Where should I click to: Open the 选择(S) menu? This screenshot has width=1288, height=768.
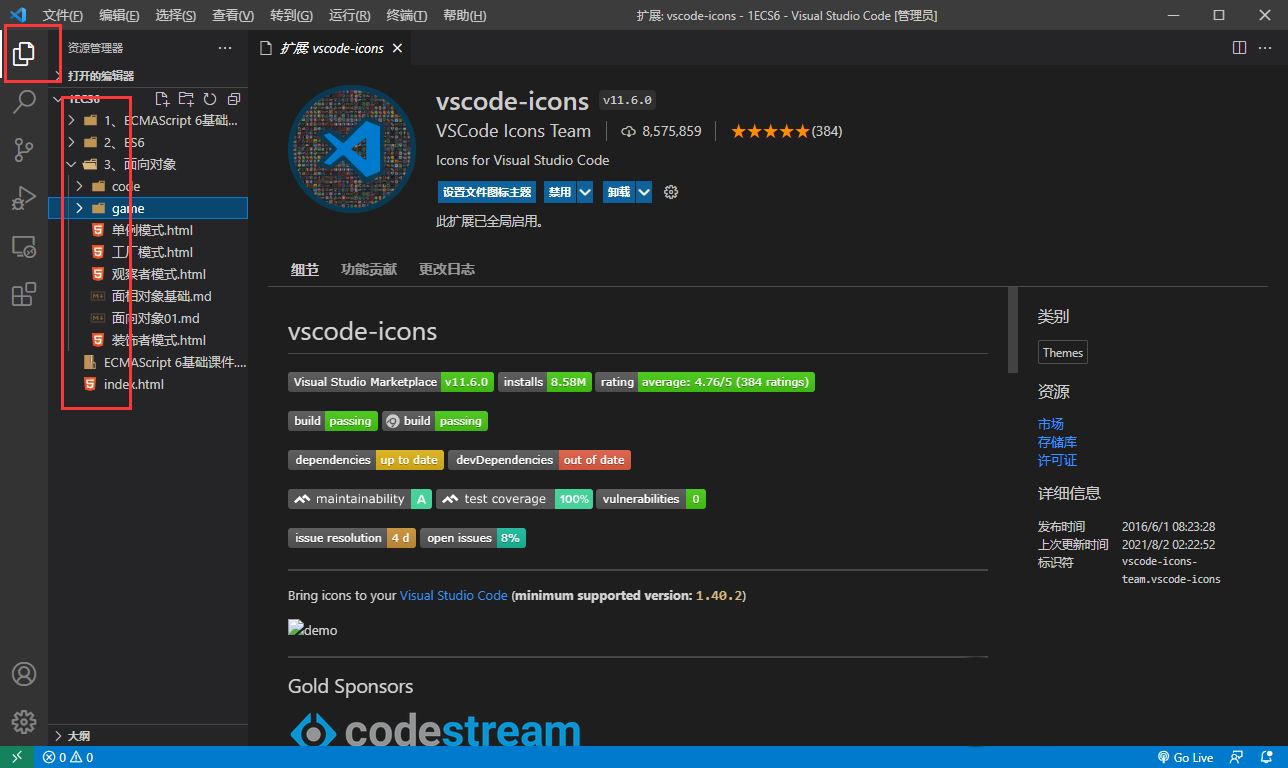pyautogui.click(x=176, y=15)
